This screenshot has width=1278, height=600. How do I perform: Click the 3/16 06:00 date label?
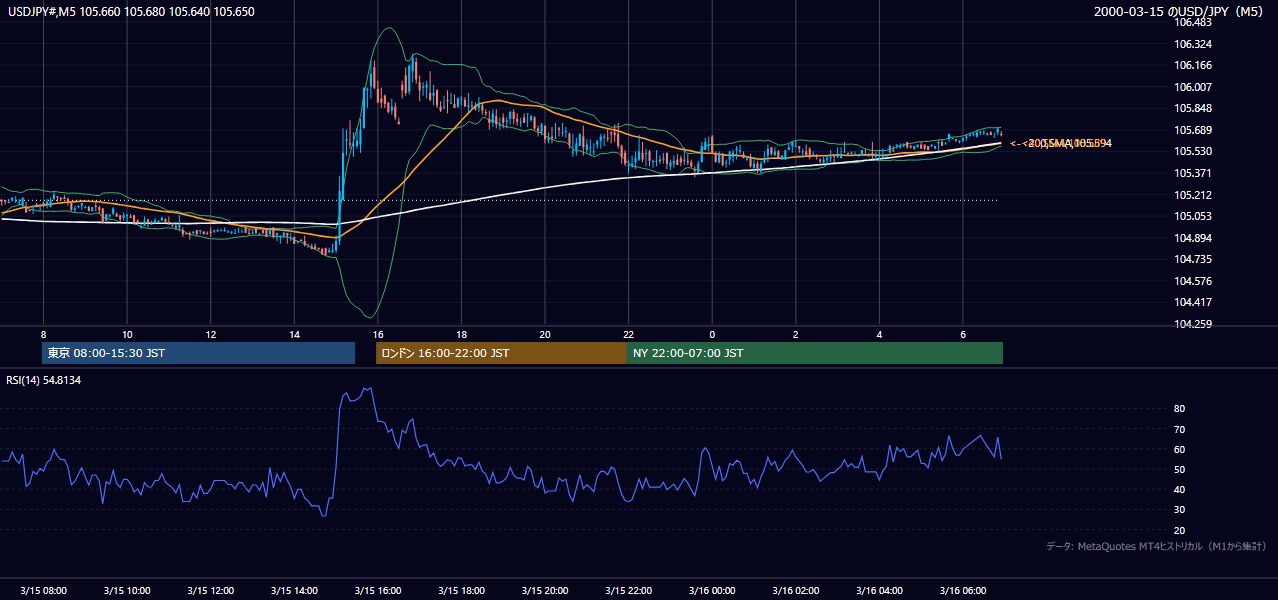[962, 591]
